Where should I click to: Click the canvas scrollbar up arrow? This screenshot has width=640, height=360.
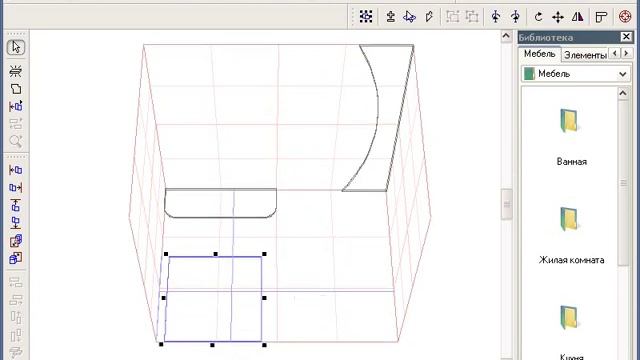click(506, 36)
